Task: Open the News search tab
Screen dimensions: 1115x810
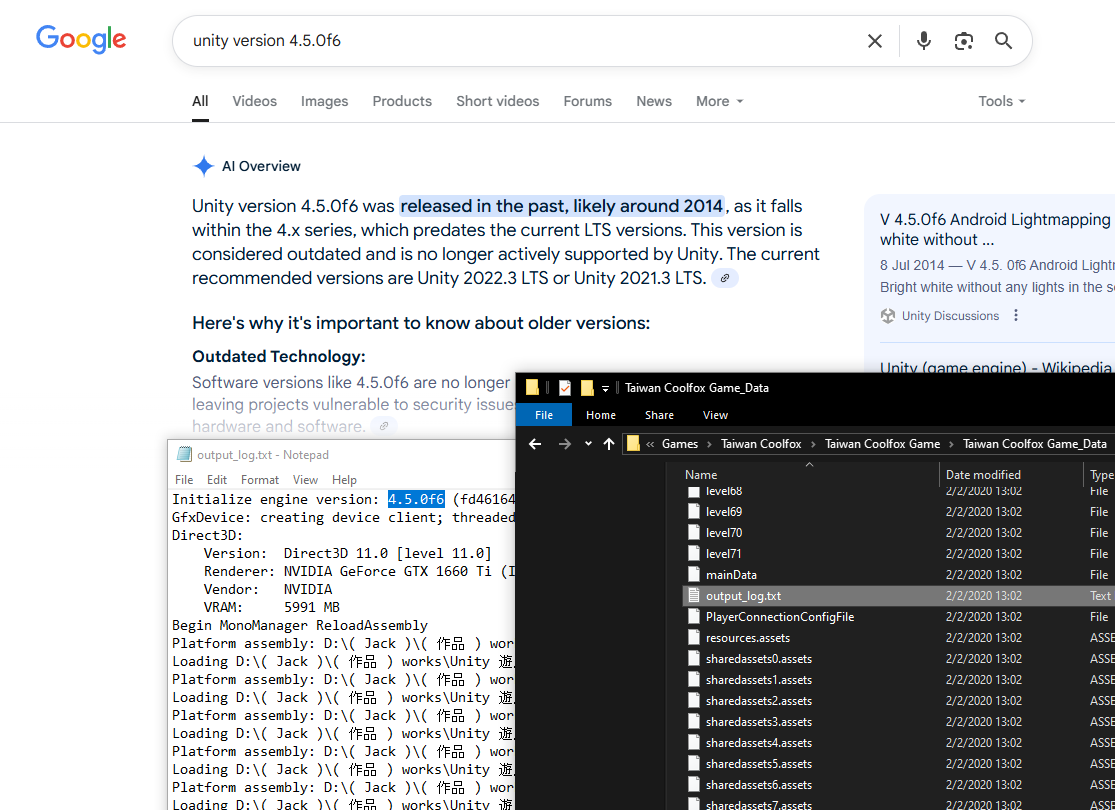Action: 654,102
